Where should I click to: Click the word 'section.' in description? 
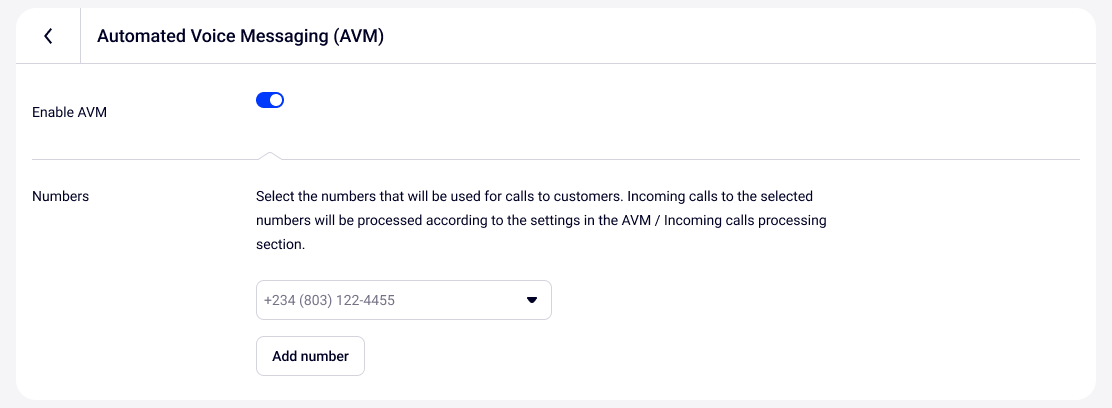click(x=280, y=244)
